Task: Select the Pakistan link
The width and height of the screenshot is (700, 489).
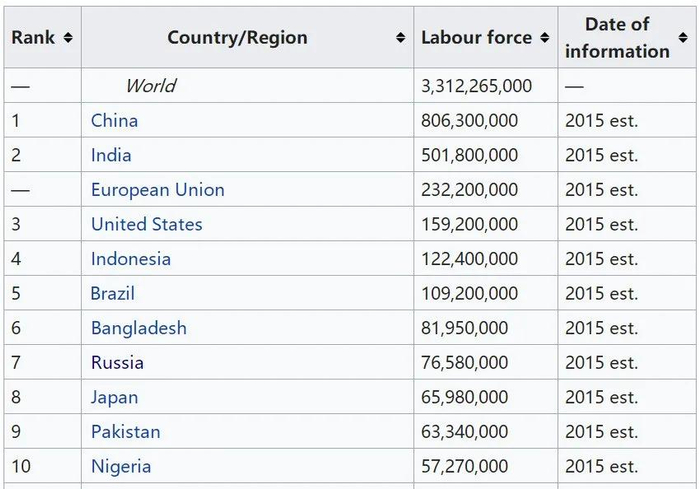Action: [x=125, y=432]
